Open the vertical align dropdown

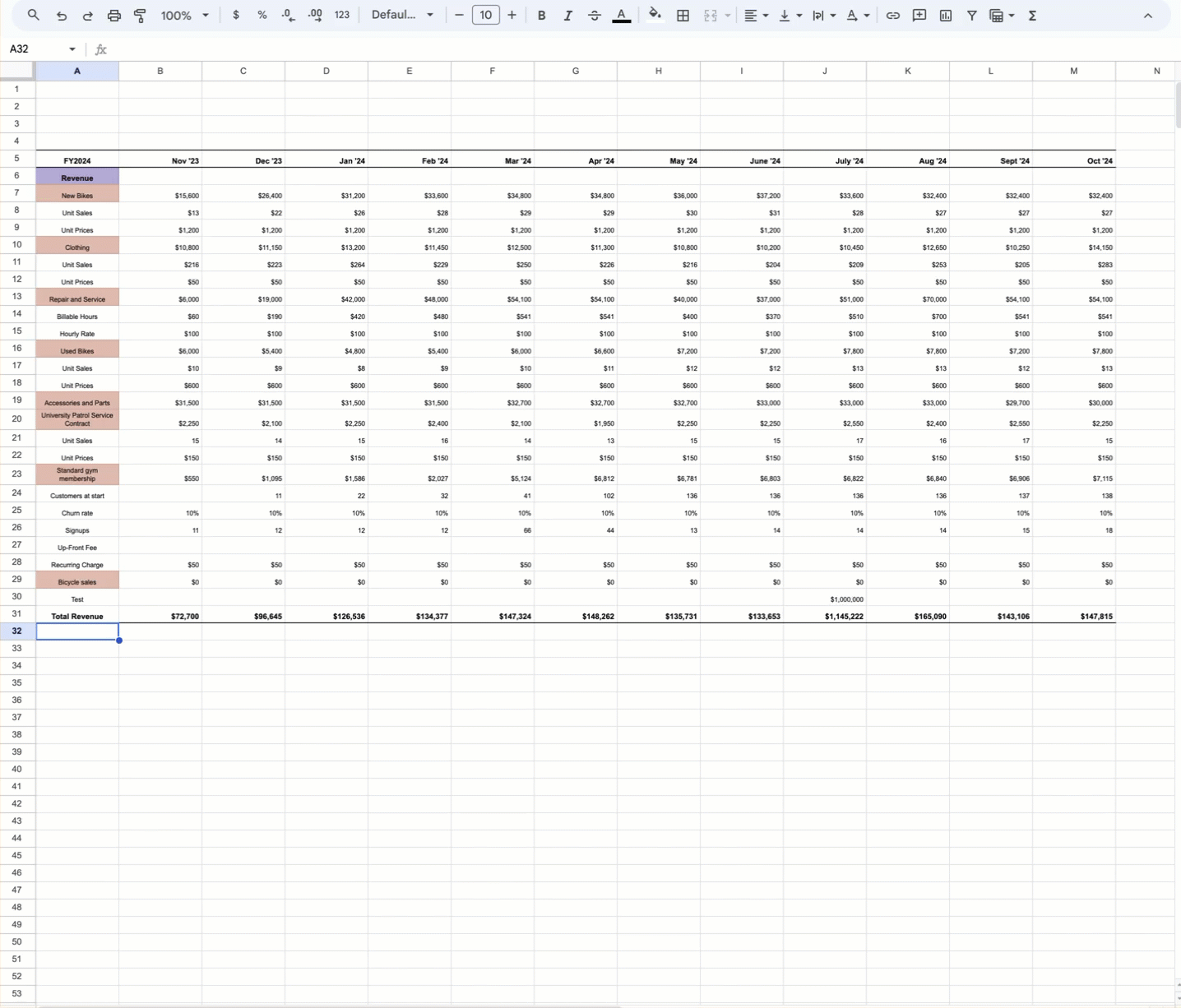click(x=790, y=15)
